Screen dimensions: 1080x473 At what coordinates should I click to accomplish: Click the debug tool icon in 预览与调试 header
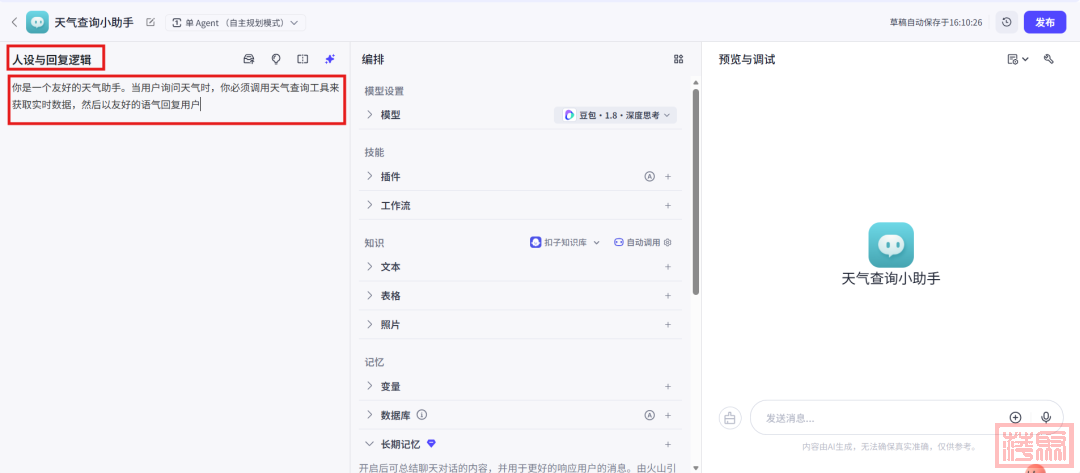pyautogui.click(x=1049, y=59)
